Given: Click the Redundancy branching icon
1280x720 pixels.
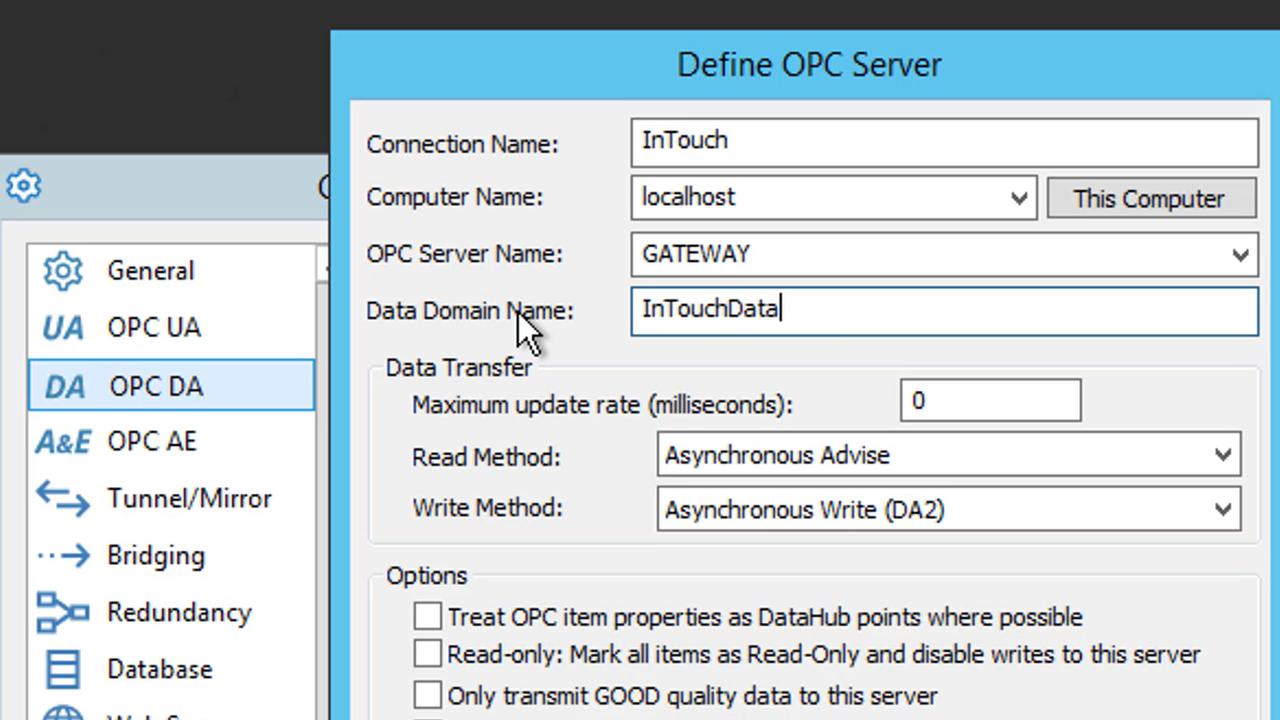Looking at the screenshot, I should point(63,612).
